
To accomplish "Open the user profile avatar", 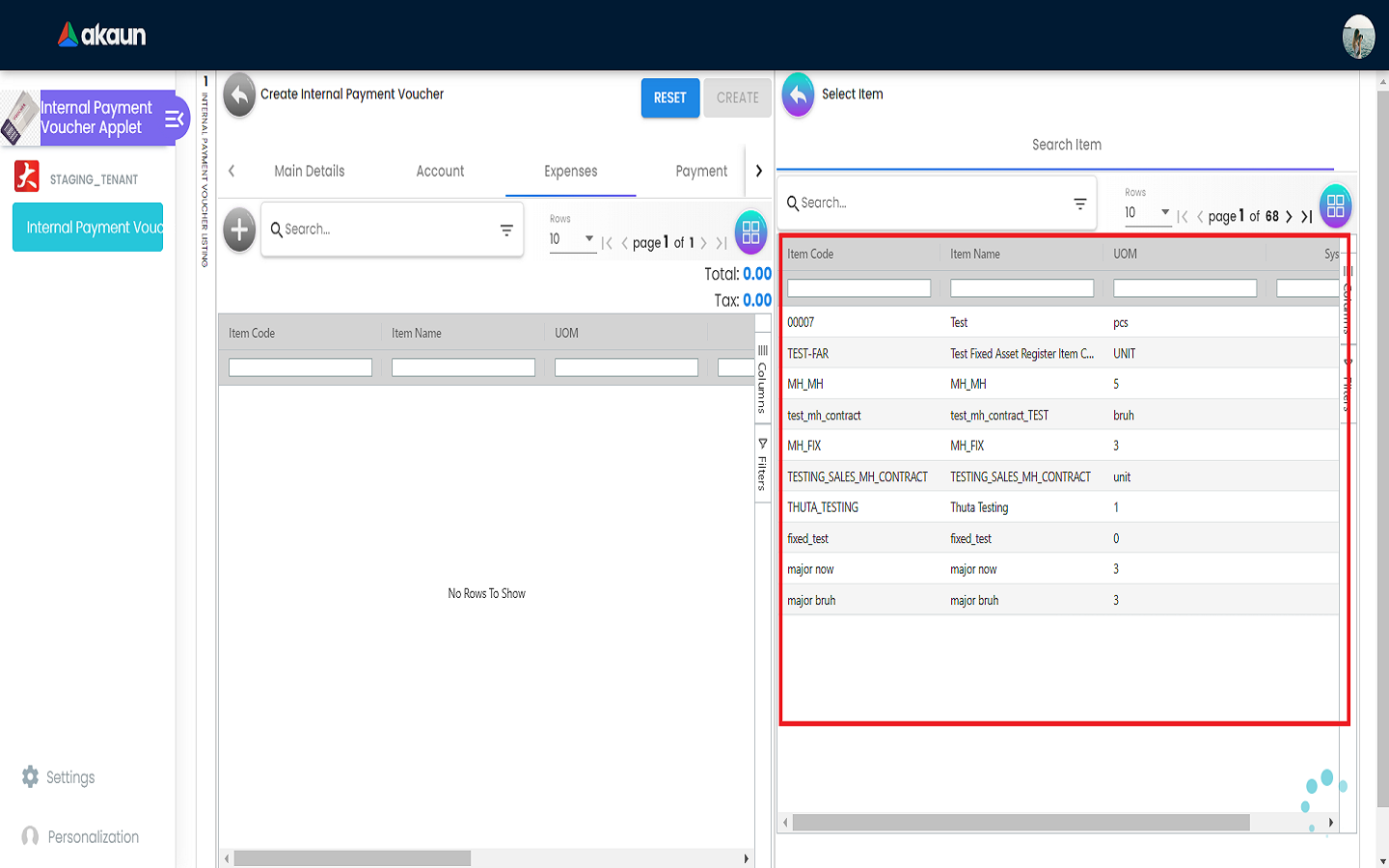I will 1358,37.
